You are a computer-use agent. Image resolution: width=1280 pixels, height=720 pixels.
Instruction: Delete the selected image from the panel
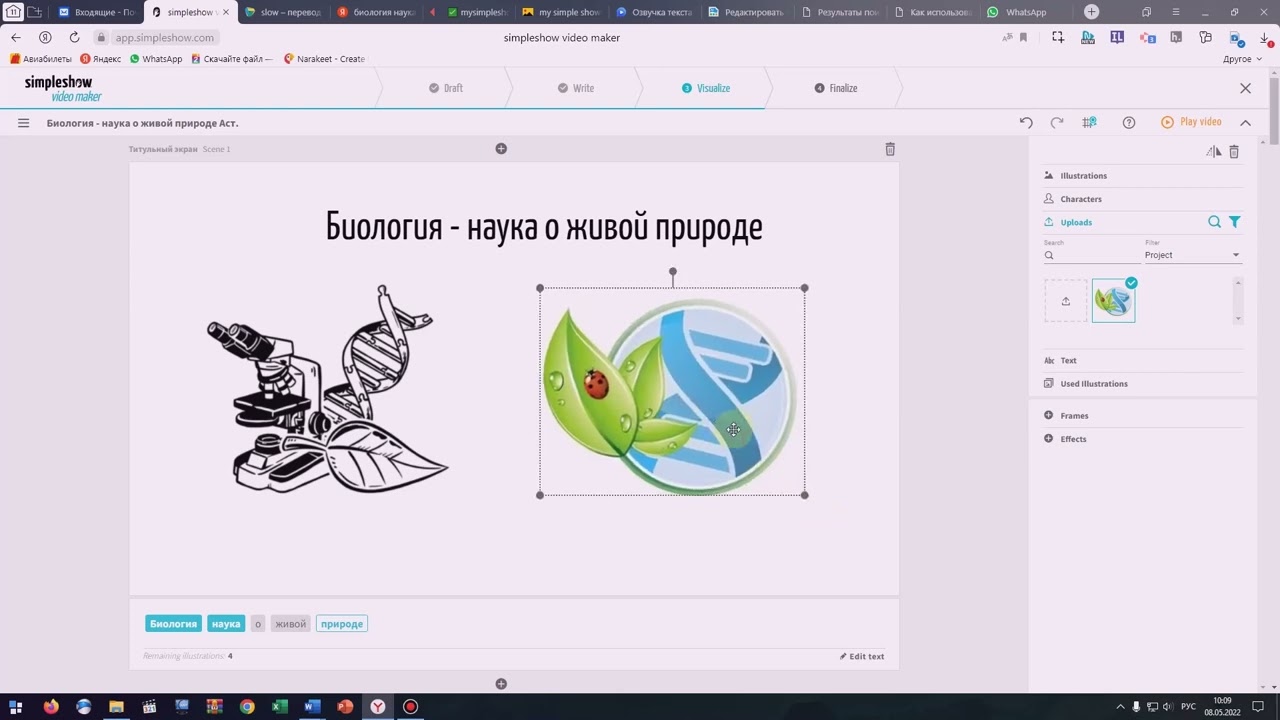click(x=1234, y=151)
